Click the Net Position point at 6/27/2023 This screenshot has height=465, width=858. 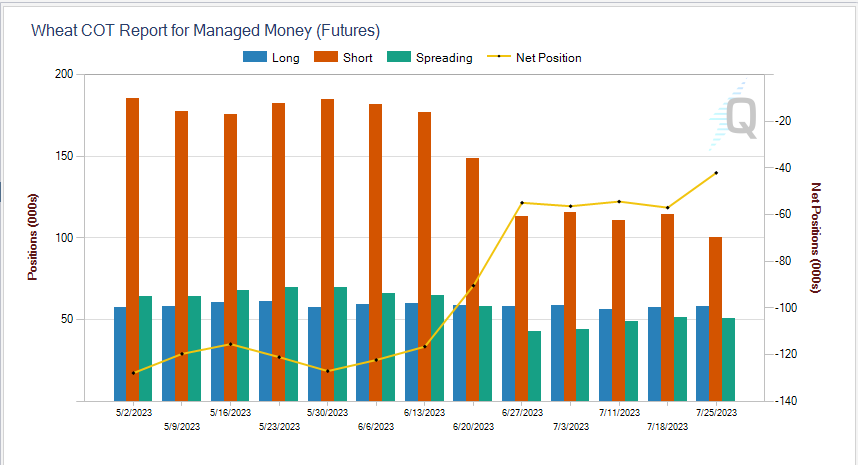point(522,203)
